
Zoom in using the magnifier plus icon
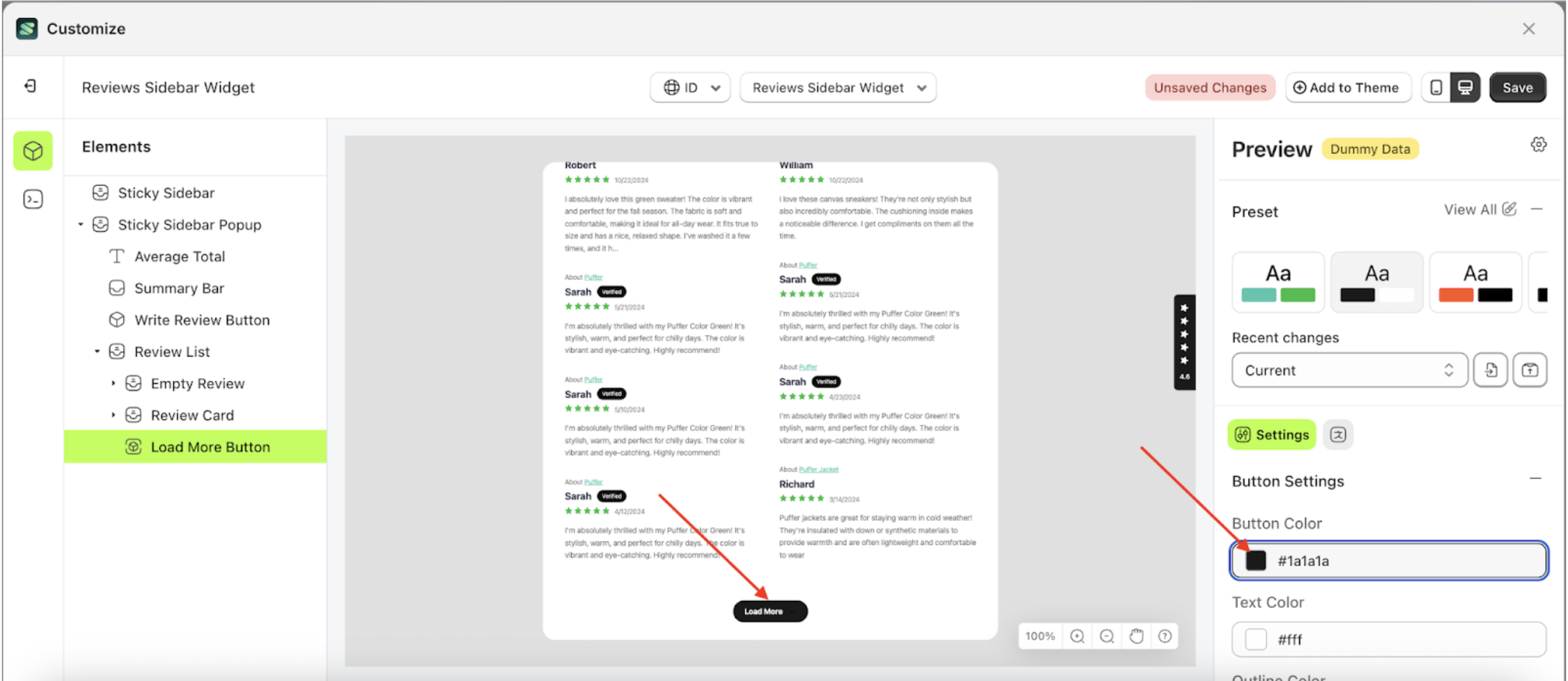point(1077,636)
